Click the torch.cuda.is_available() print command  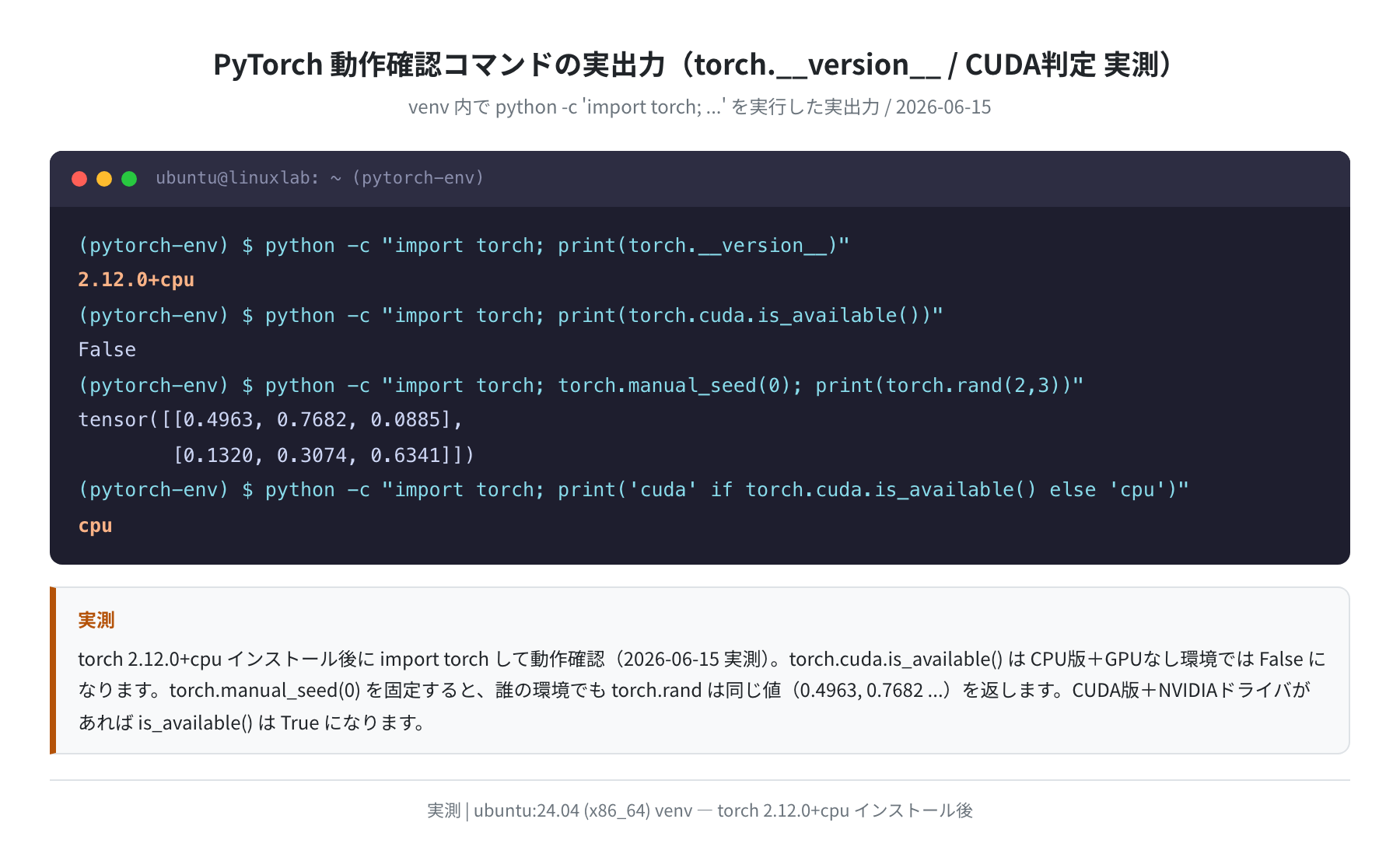point(510,315)
